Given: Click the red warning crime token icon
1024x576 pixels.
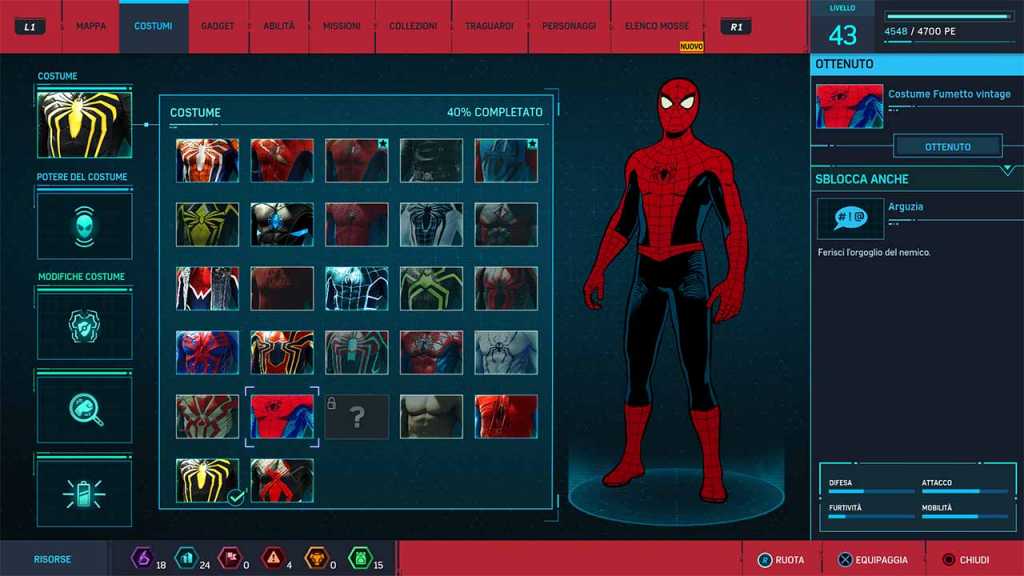Looking at the screenshot, I should point(273,558).
